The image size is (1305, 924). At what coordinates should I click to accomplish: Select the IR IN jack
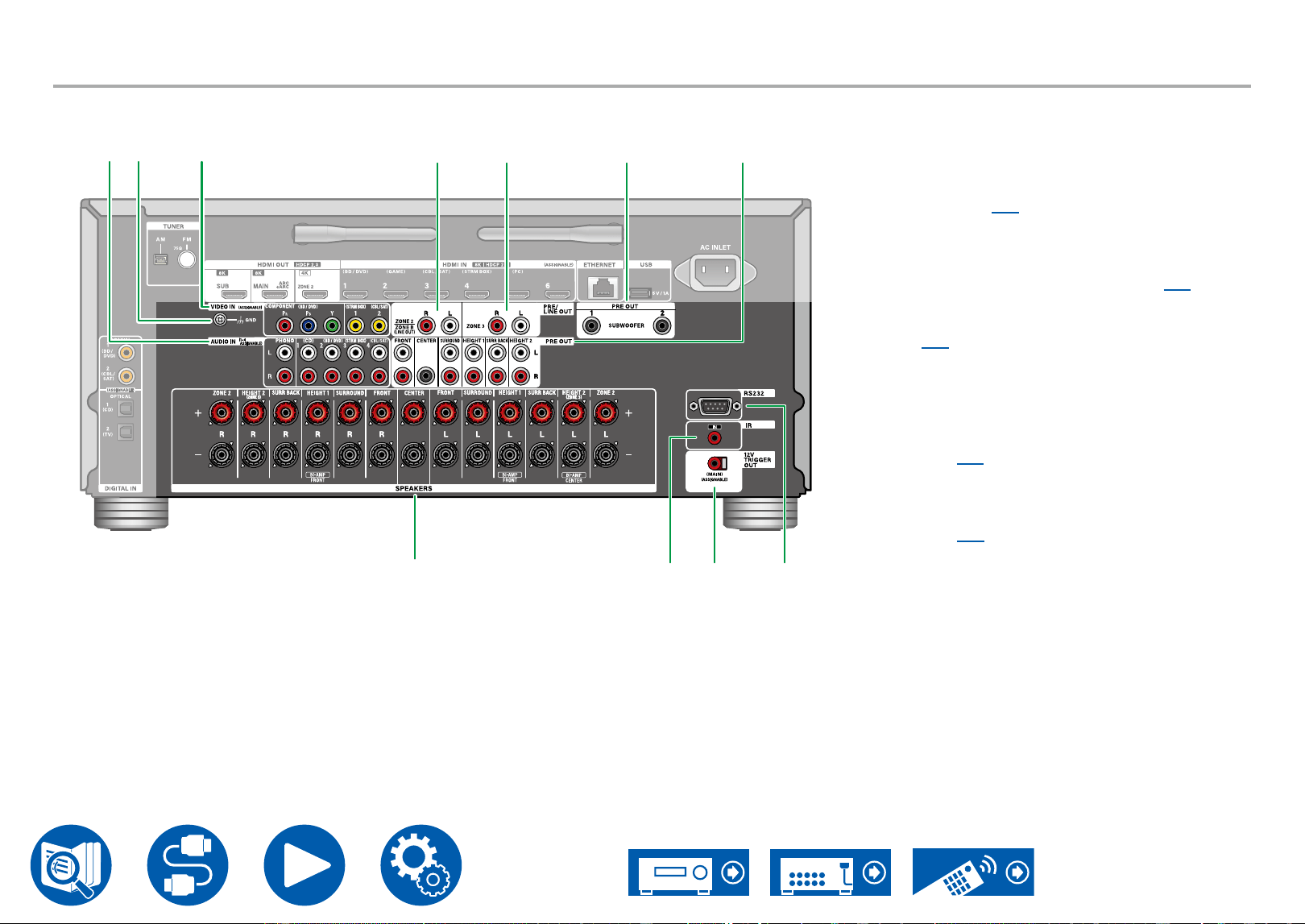point(714,438)
